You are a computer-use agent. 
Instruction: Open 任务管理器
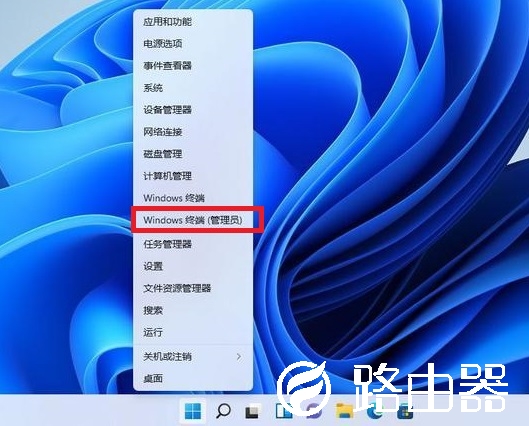[x=193, y=244]
